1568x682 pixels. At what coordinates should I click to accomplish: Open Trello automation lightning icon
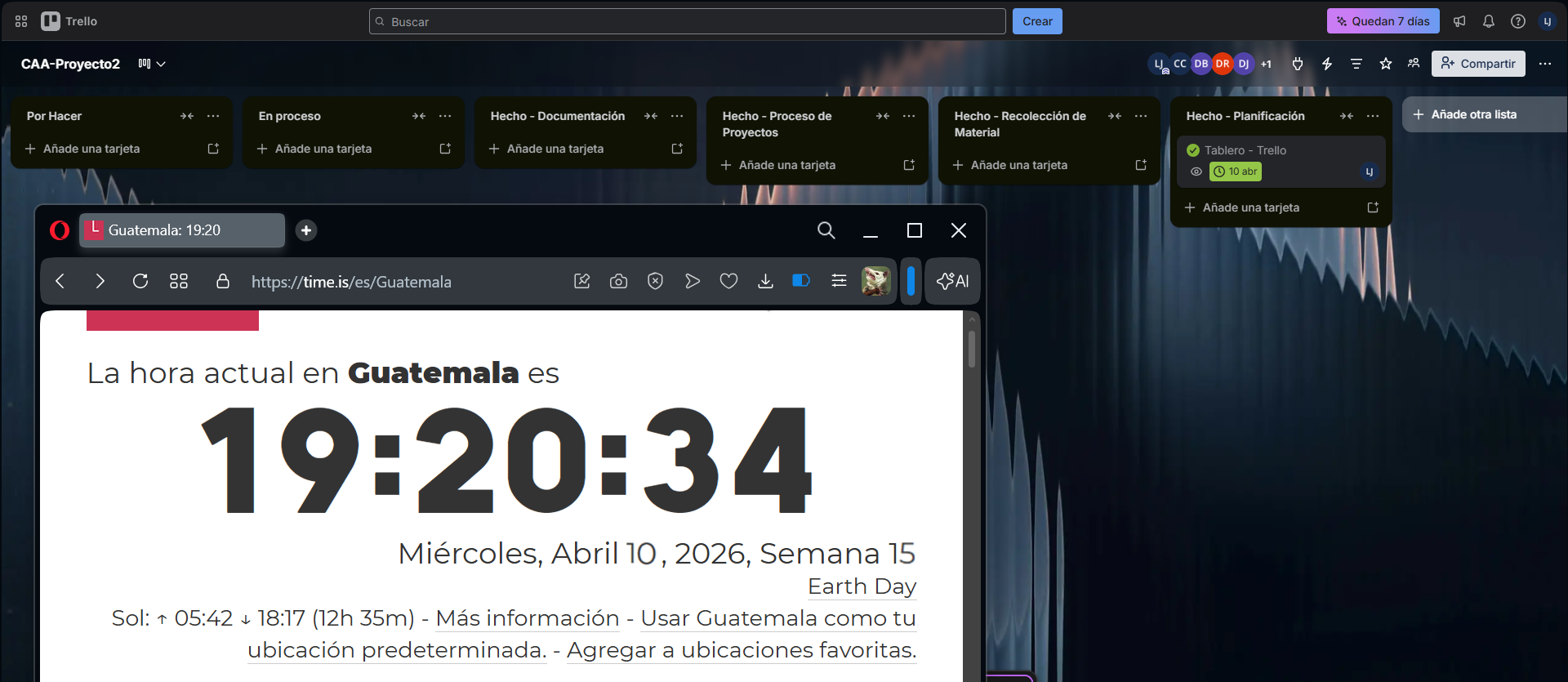(1327, 64)
